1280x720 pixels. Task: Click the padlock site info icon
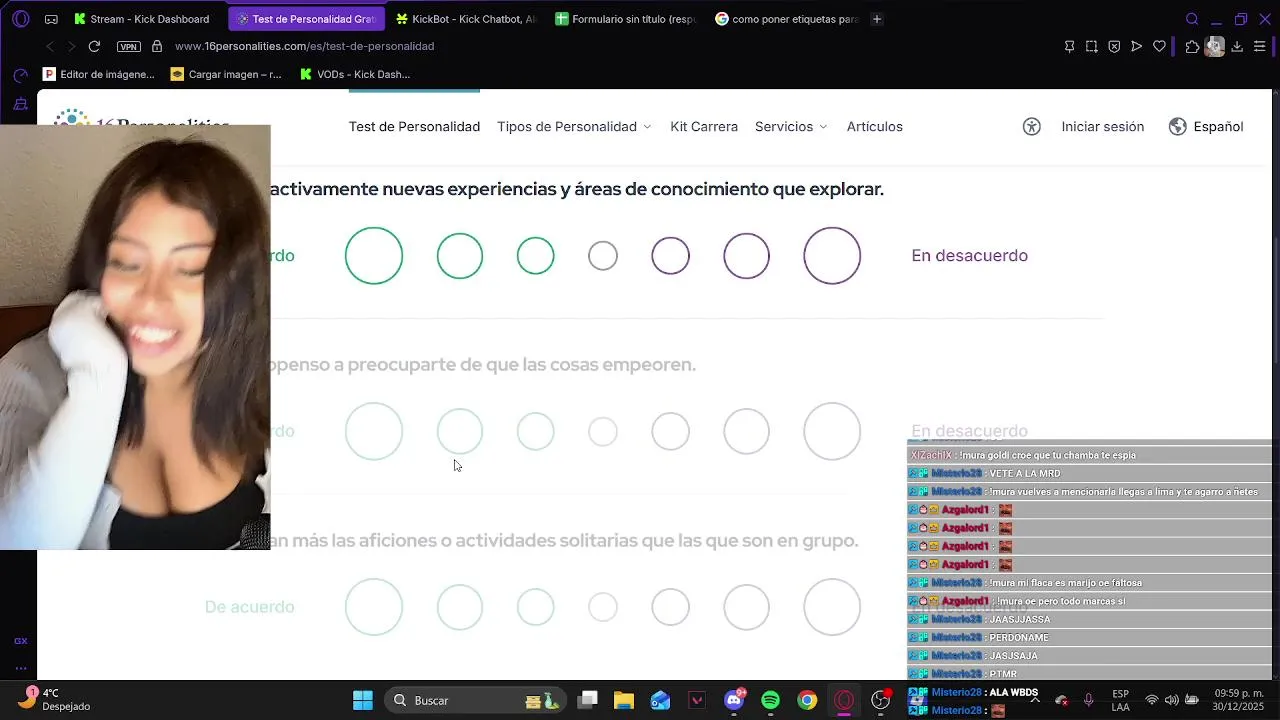point(157,46)
